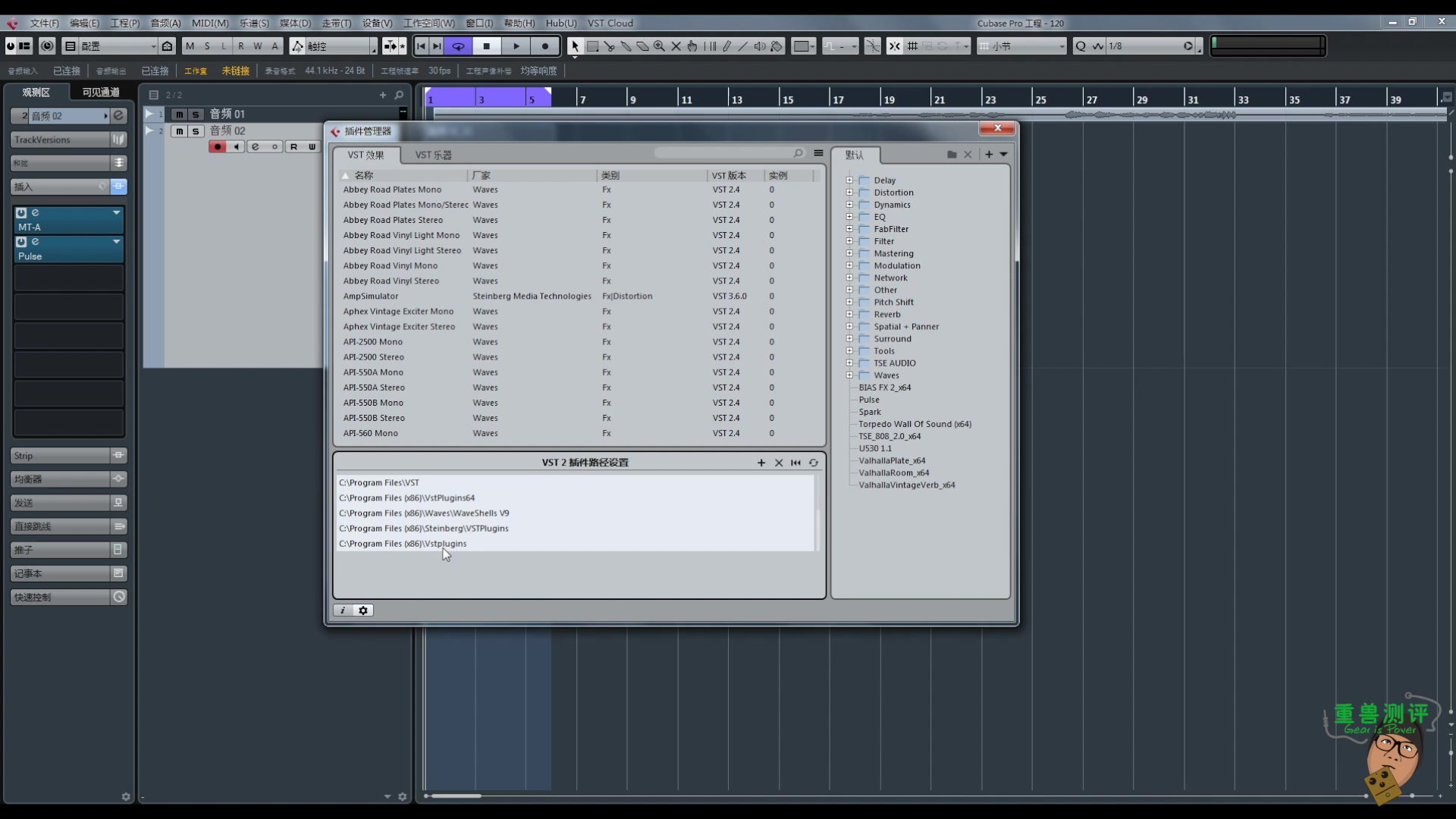The image size is (1456, 819).
Task: Select the color paint bucket tool
Action: coord(777,46)
